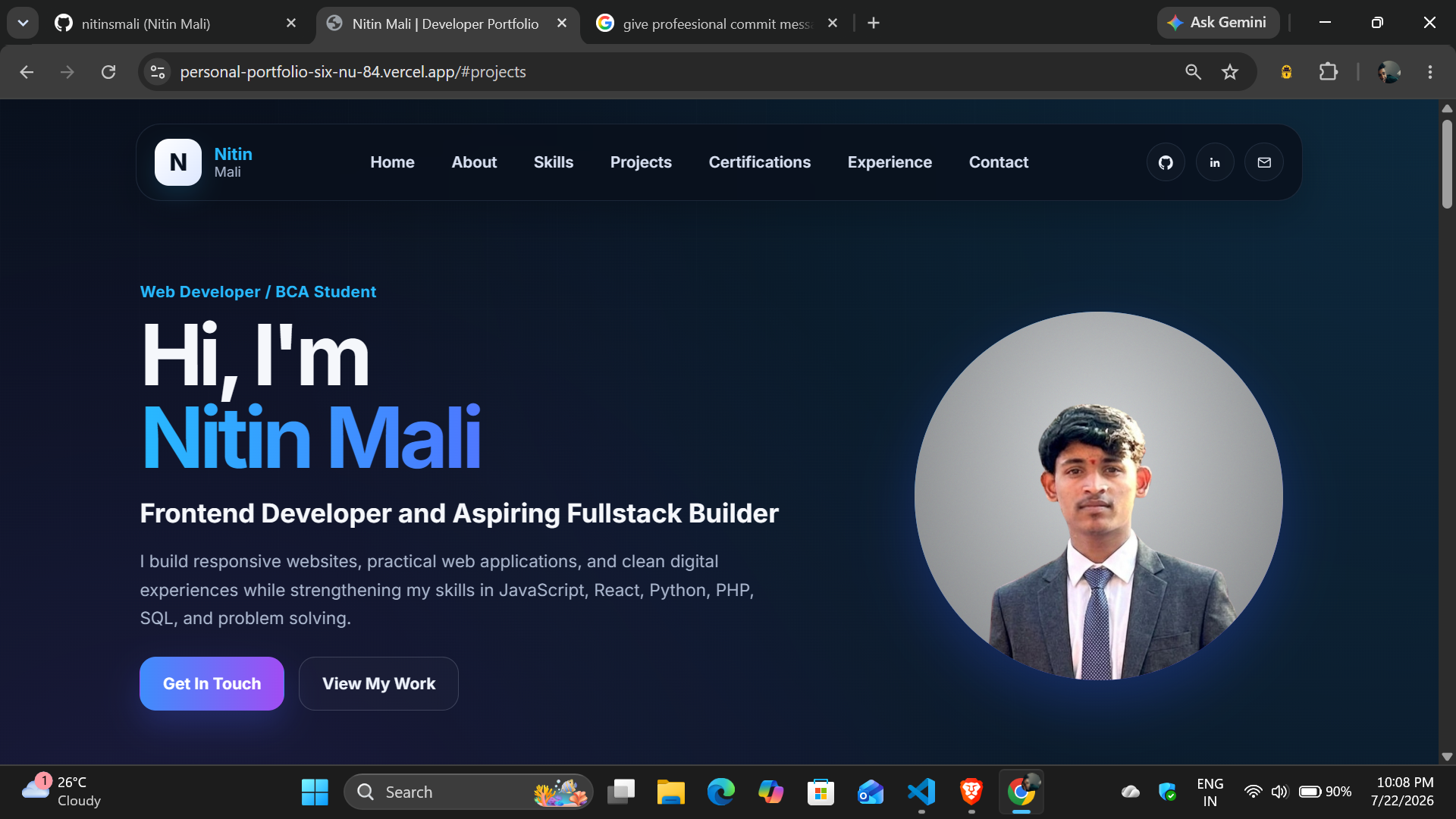Bookmark this page with the star
Image resolution: width=1456 pixels, height=819 pixels.
pos(1230,72)
